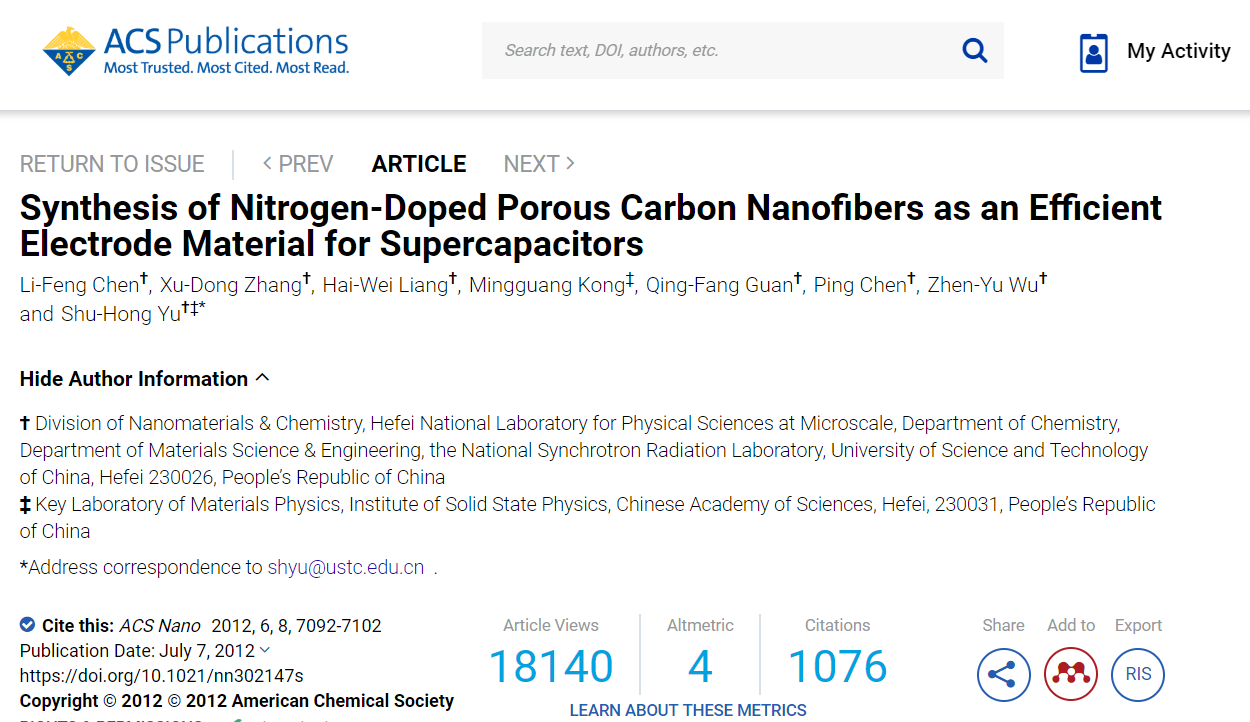Go to the NEXT article
This screenshot has width=1250, height=722.
(540, 164)
